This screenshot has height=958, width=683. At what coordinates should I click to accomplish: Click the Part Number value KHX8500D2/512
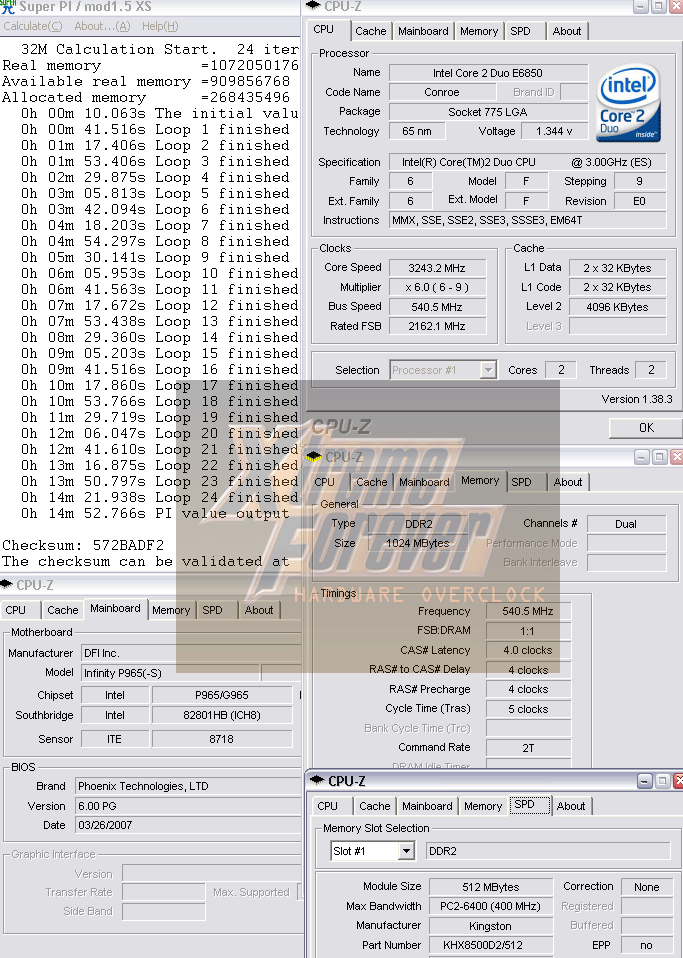coord(491,945)
